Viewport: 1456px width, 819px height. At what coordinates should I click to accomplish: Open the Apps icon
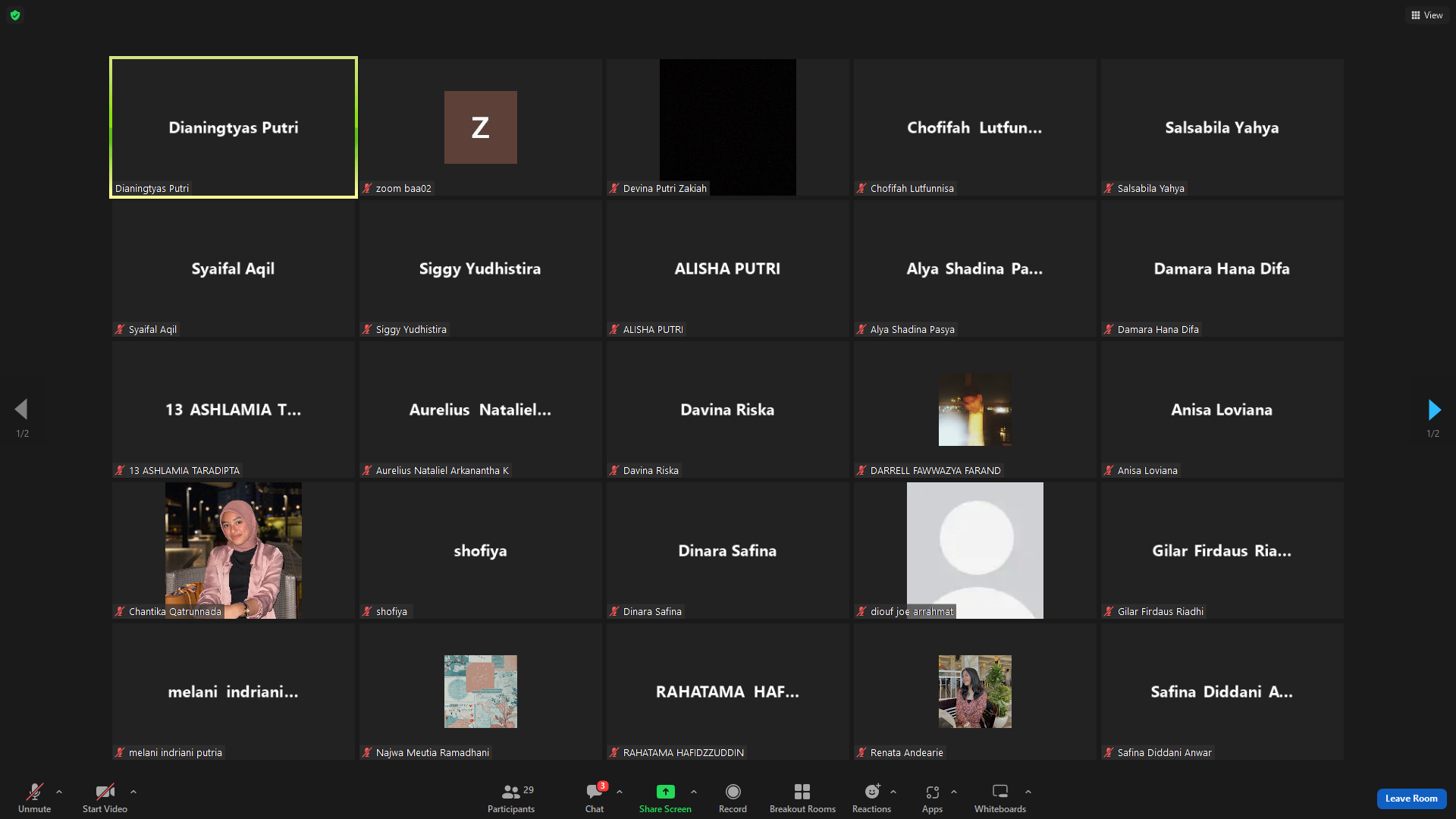pos(933,792)
